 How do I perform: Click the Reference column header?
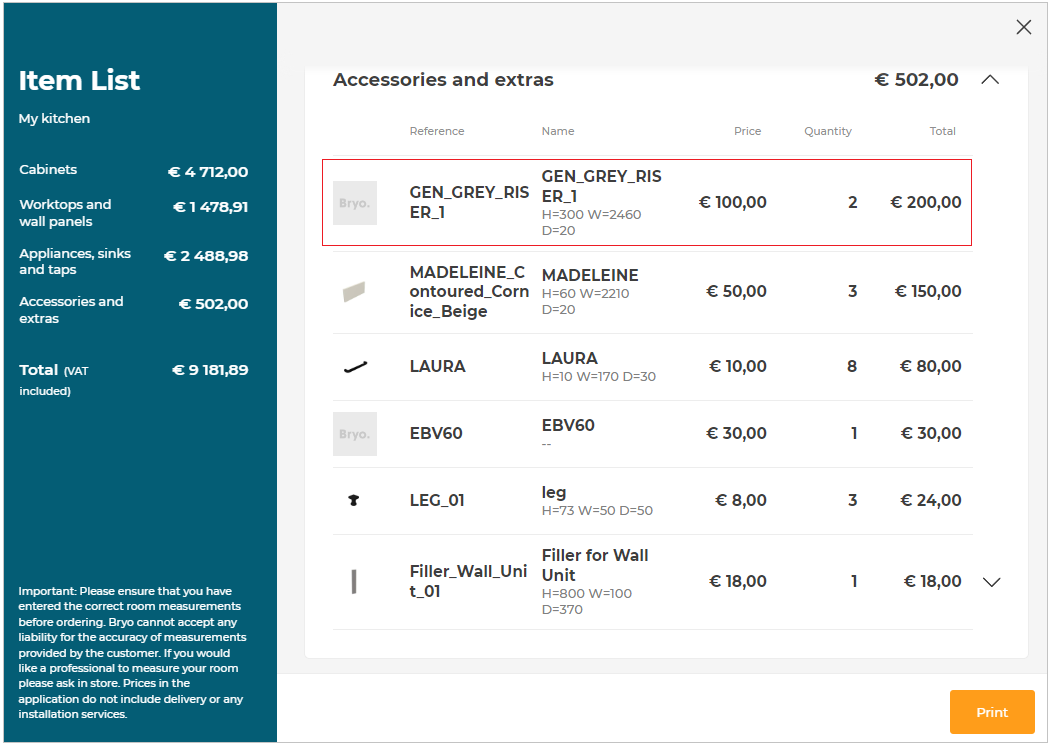tap(437, 131)
